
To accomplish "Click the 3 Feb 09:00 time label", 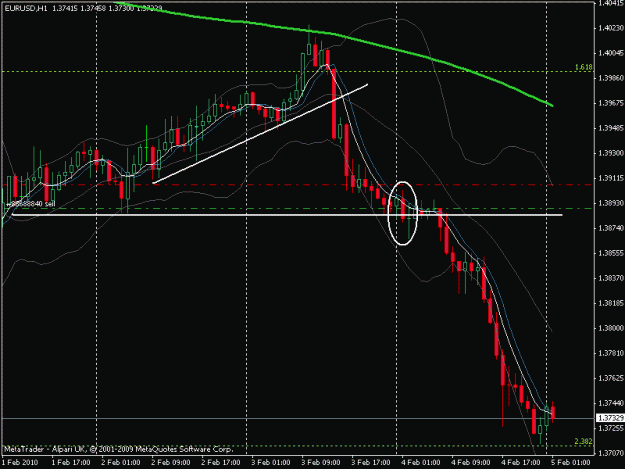I will pyautogui.click(x=321, y=462).
